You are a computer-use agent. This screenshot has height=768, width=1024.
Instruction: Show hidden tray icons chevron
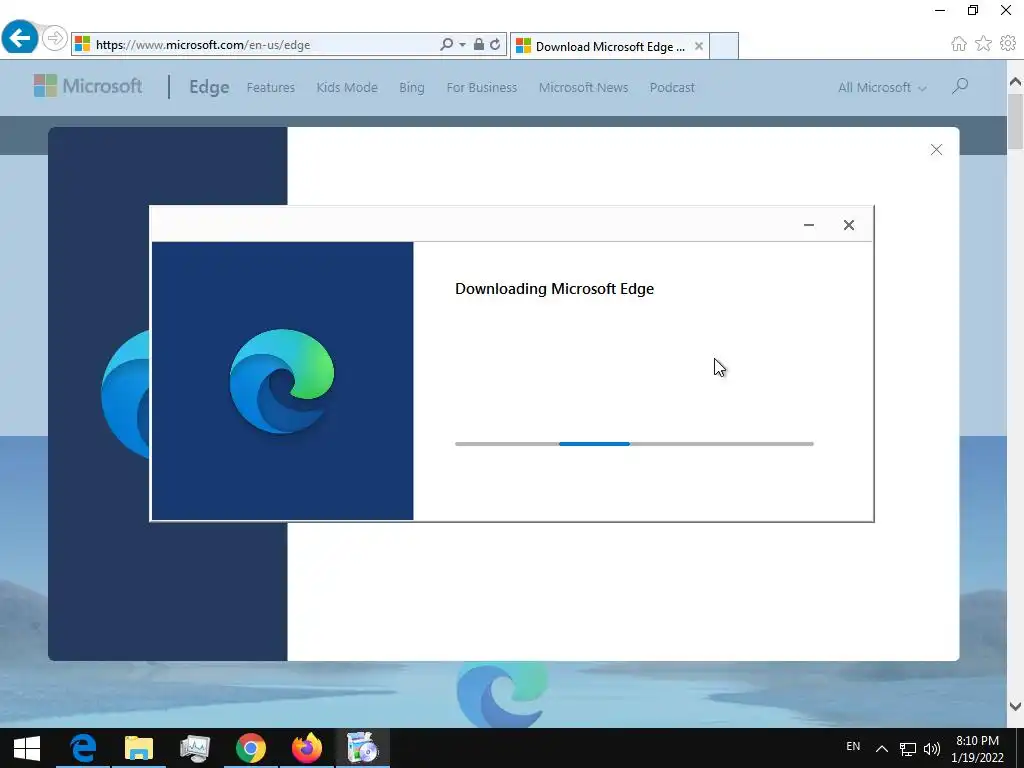tap(882, 749)
